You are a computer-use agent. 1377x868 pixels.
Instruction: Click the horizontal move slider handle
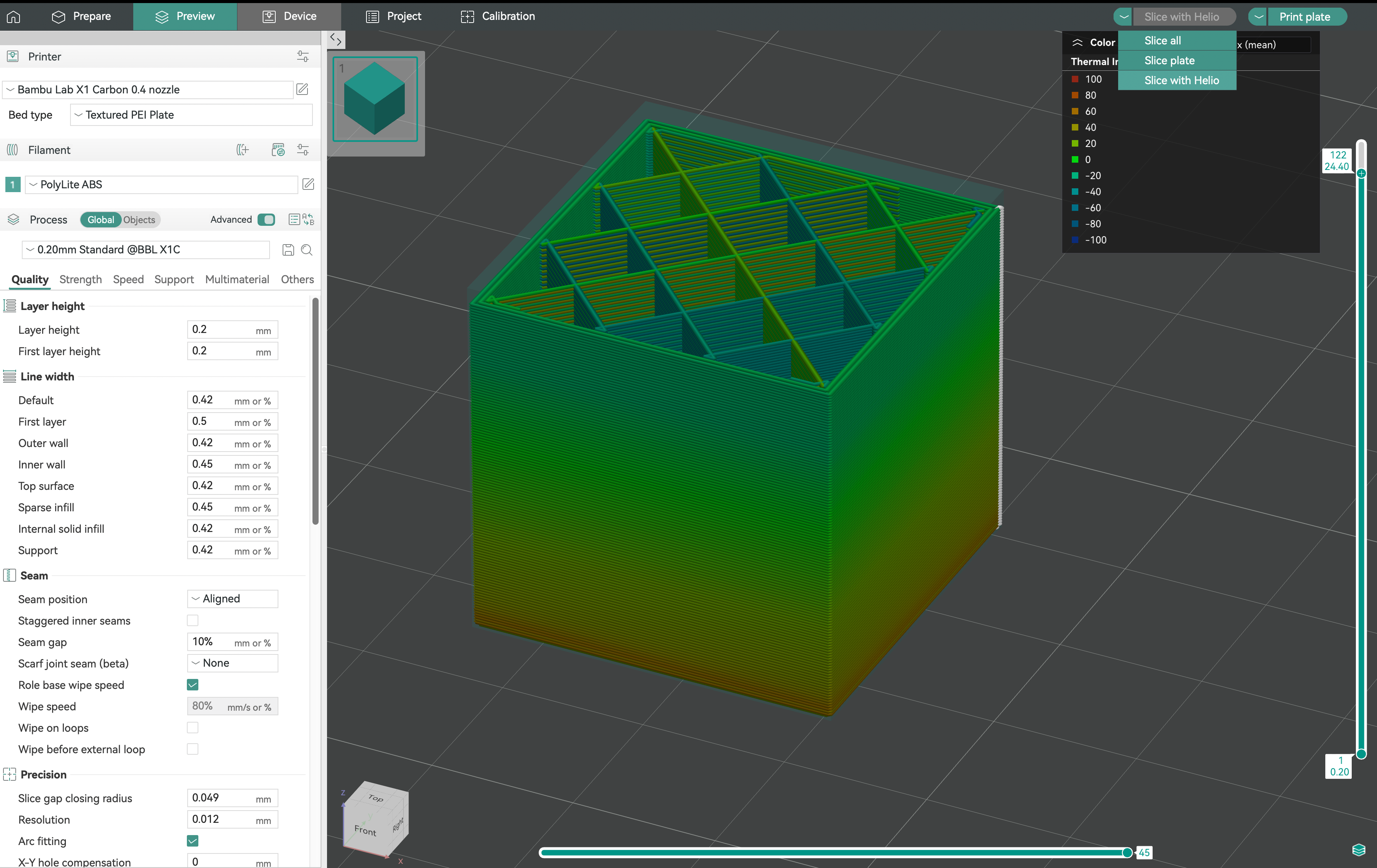[1127, 853]
